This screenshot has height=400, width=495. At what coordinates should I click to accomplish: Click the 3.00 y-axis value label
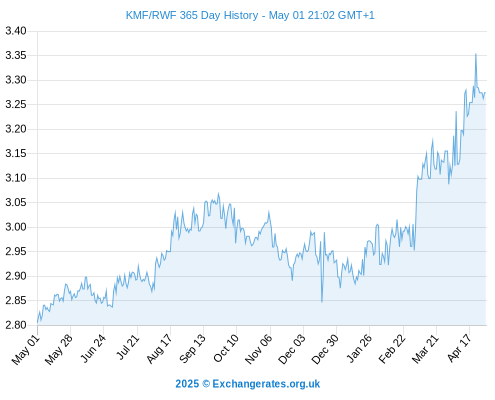point(16,227)
